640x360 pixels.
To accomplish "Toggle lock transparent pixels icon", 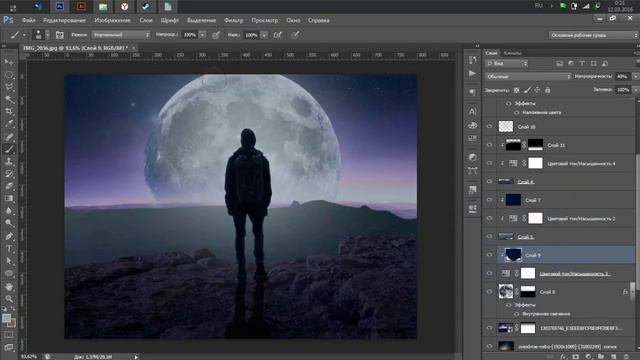I will point(516,90).
